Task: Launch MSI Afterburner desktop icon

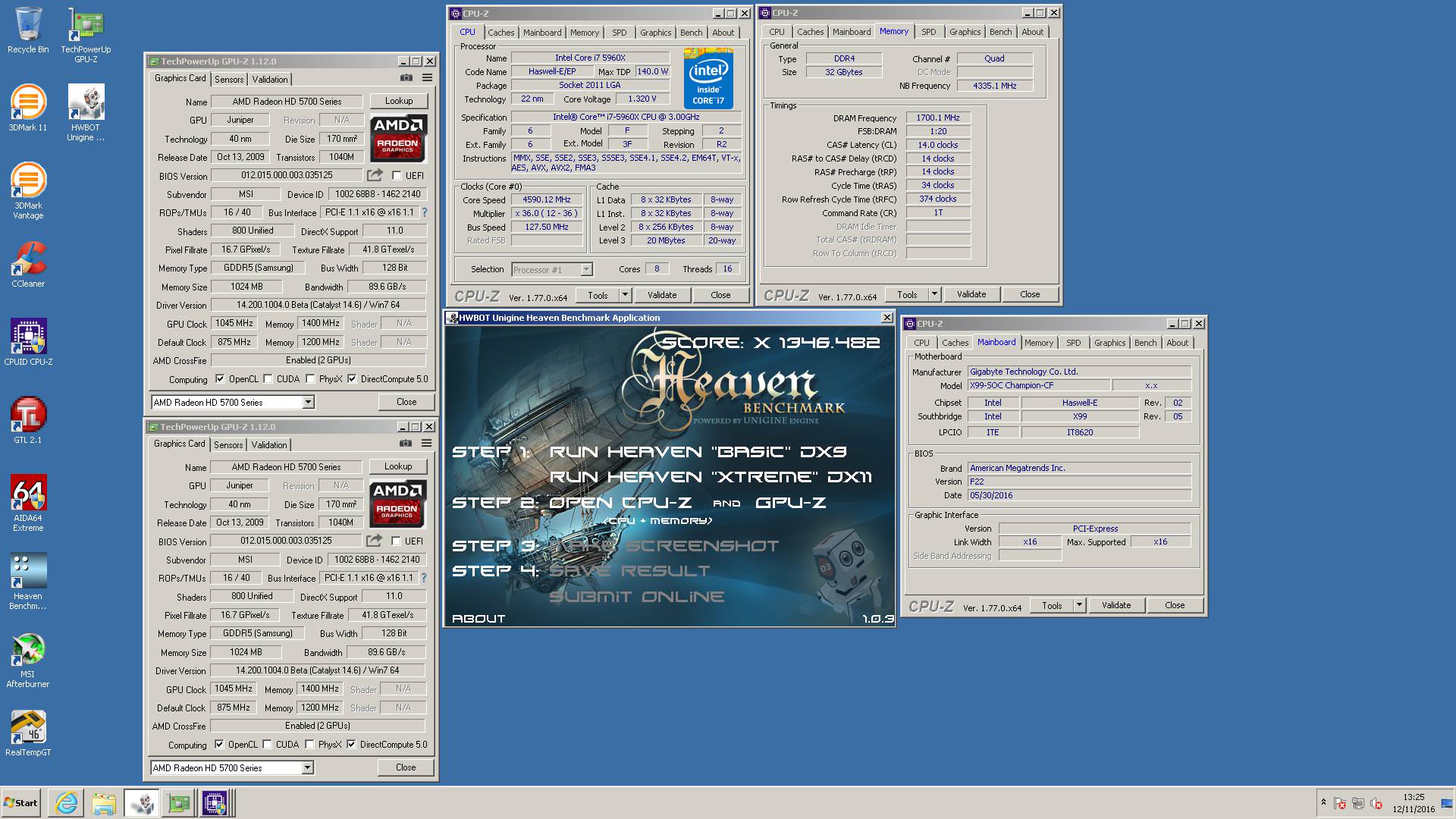Action: [x=28, y=659]
